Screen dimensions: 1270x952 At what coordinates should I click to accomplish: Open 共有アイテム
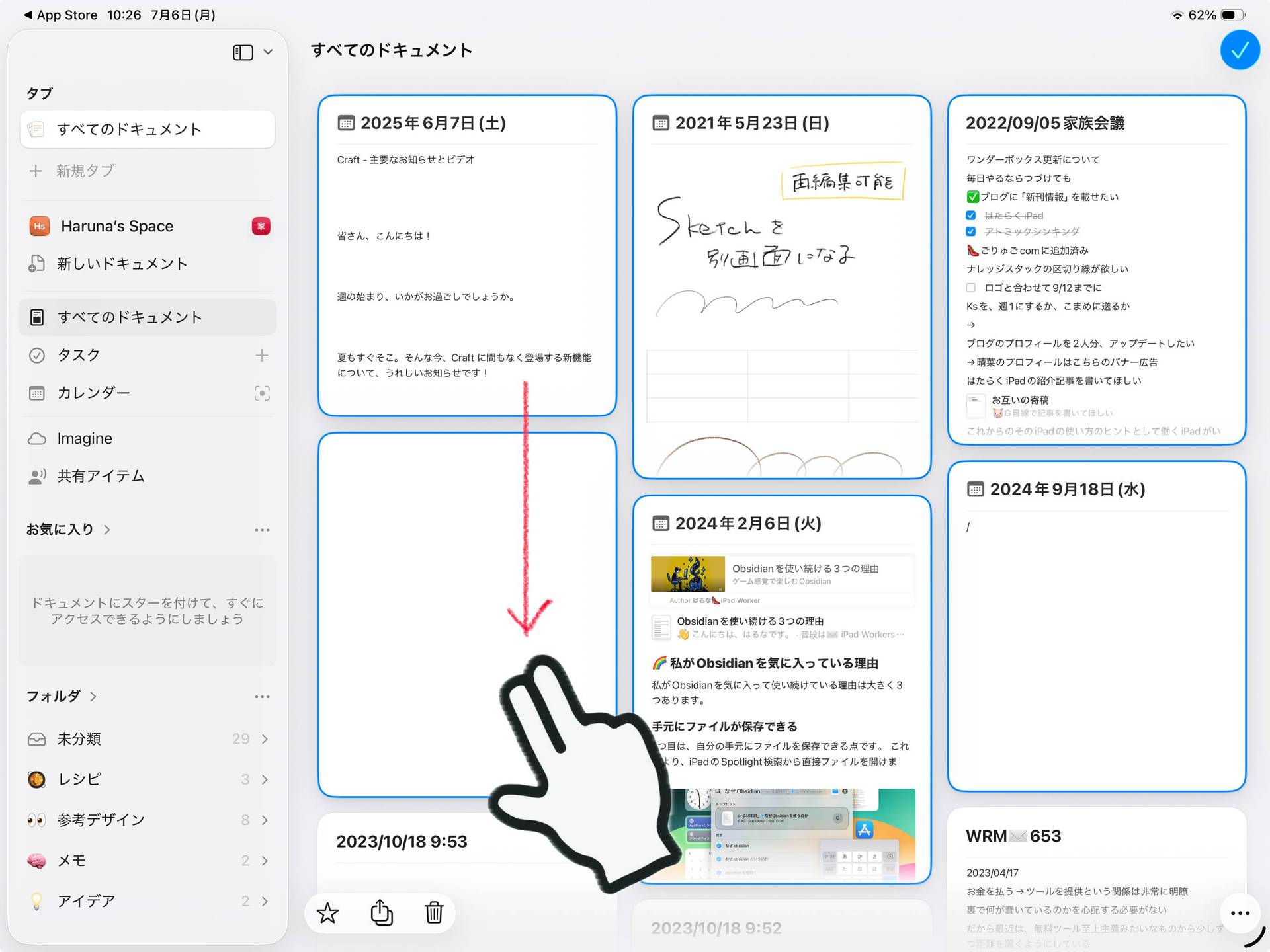click(x=148, y=476)
